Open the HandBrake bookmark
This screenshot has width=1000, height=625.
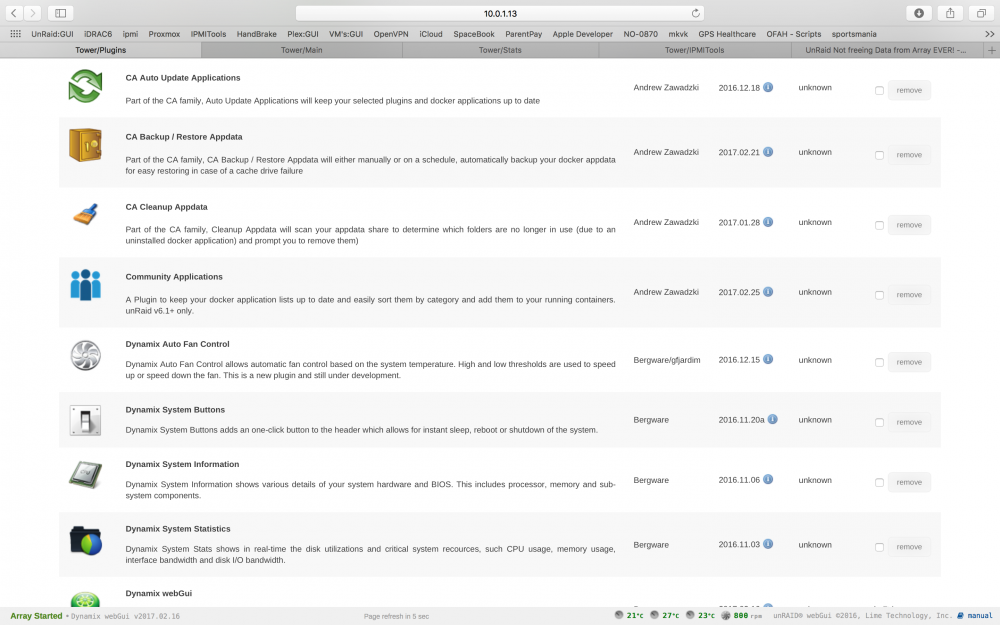[x=256, y=34]
